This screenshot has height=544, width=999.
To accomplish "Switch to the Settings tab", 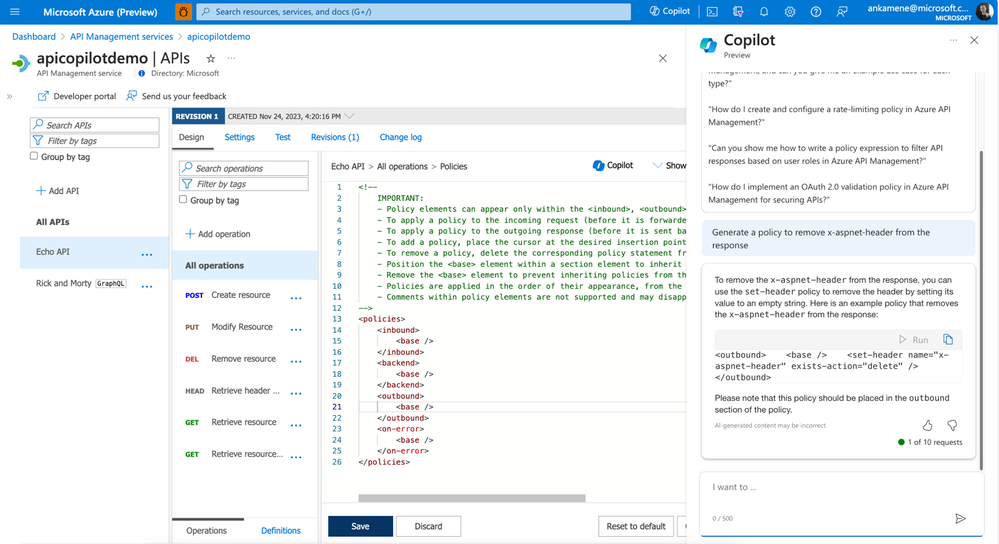I will [x=240, y=138].
